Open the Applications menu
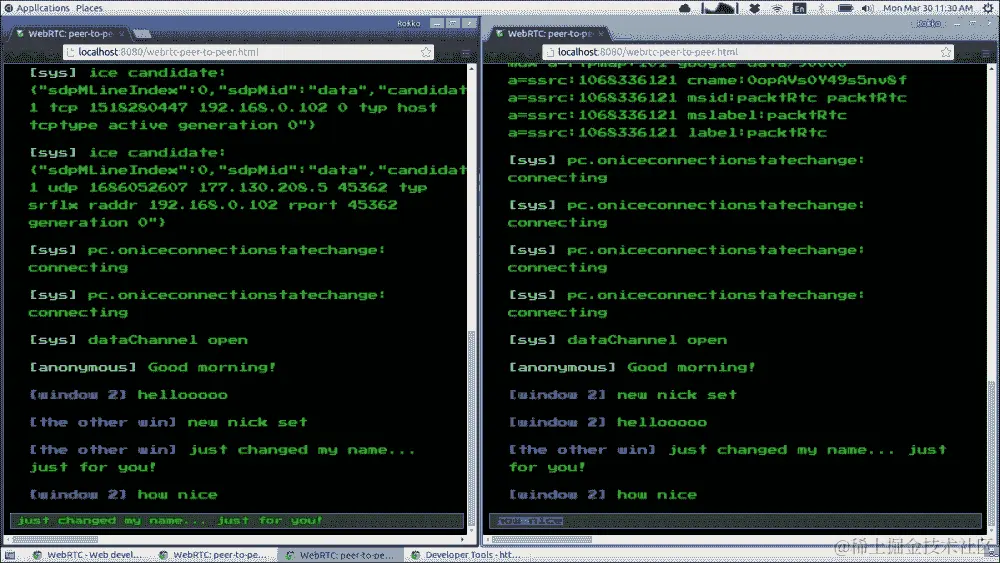The width and height of the screenshot is (1000, 563). (x=43, y=8)
